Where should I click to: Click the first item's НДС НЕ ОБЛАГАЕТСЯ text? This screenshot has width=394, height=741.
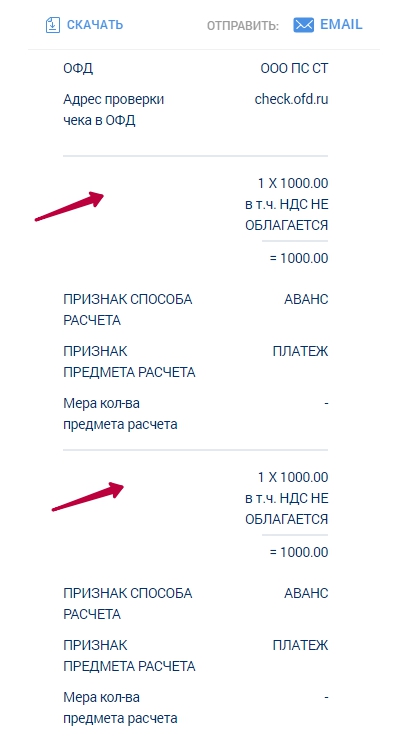click(286, 215)
